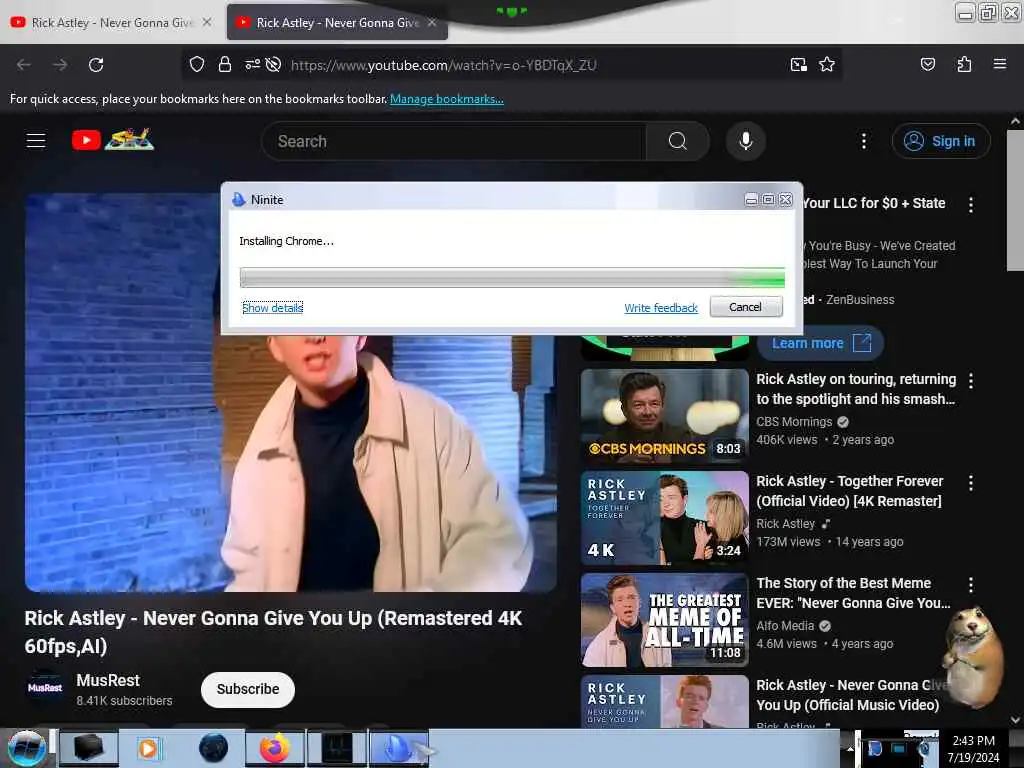Open Never Gonna Give You Up official thumbnail
The height and width of the screenshot is (768, 1024).
click(665, 701)
